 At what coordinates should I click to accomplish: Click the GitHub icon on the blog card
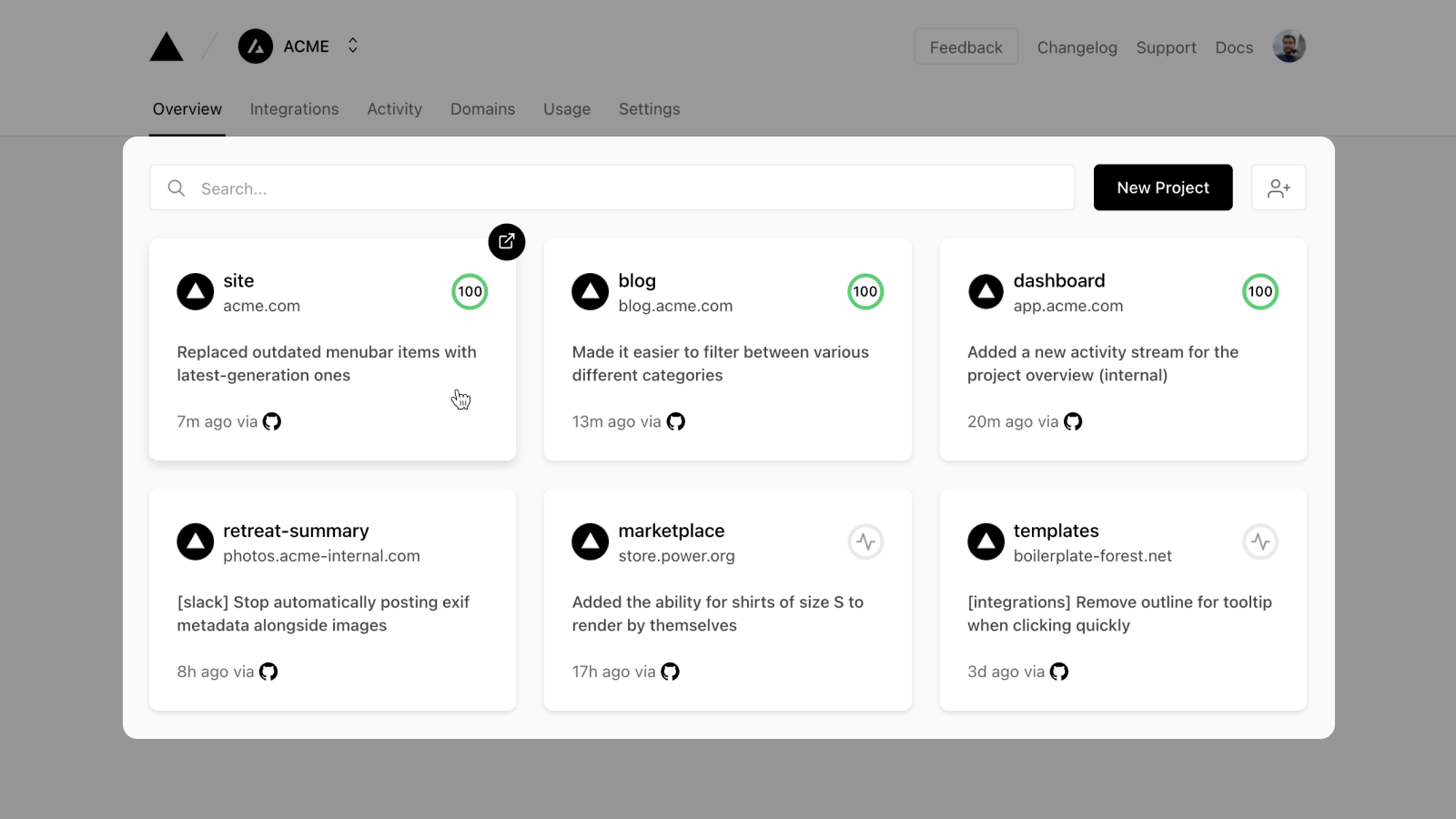tap(675, 421)
